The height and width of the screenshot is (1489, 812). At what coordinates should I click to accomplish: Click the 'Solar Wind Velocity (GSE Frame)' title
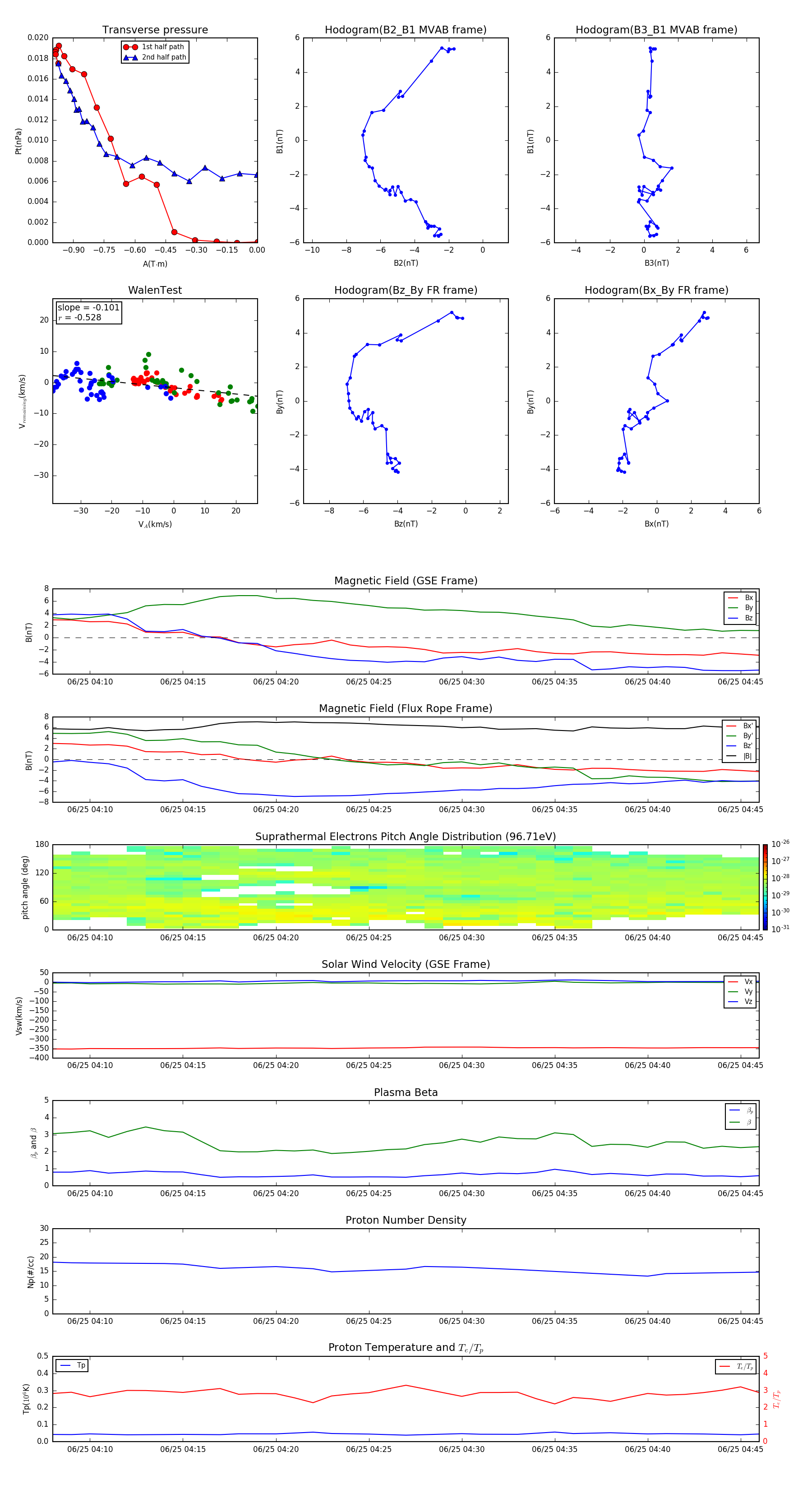click(x=406, y=965)
